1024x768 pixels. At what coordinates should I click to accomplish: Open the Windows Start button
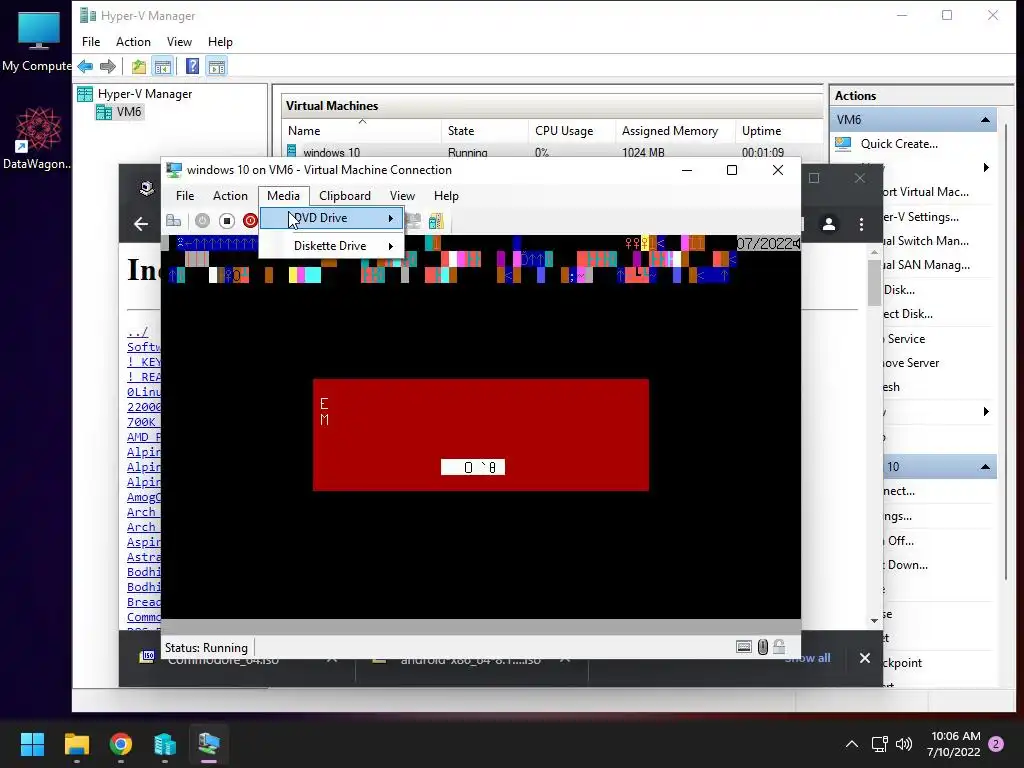[x=32, y=744]
